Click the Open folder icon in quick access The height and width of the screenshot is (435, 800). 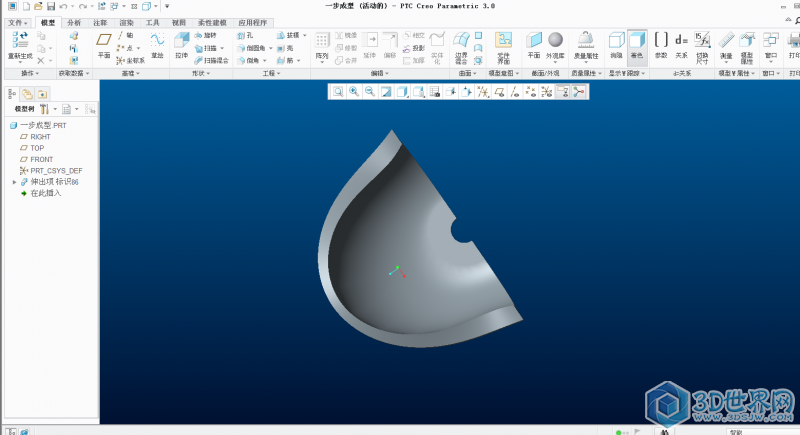point(38,6)
